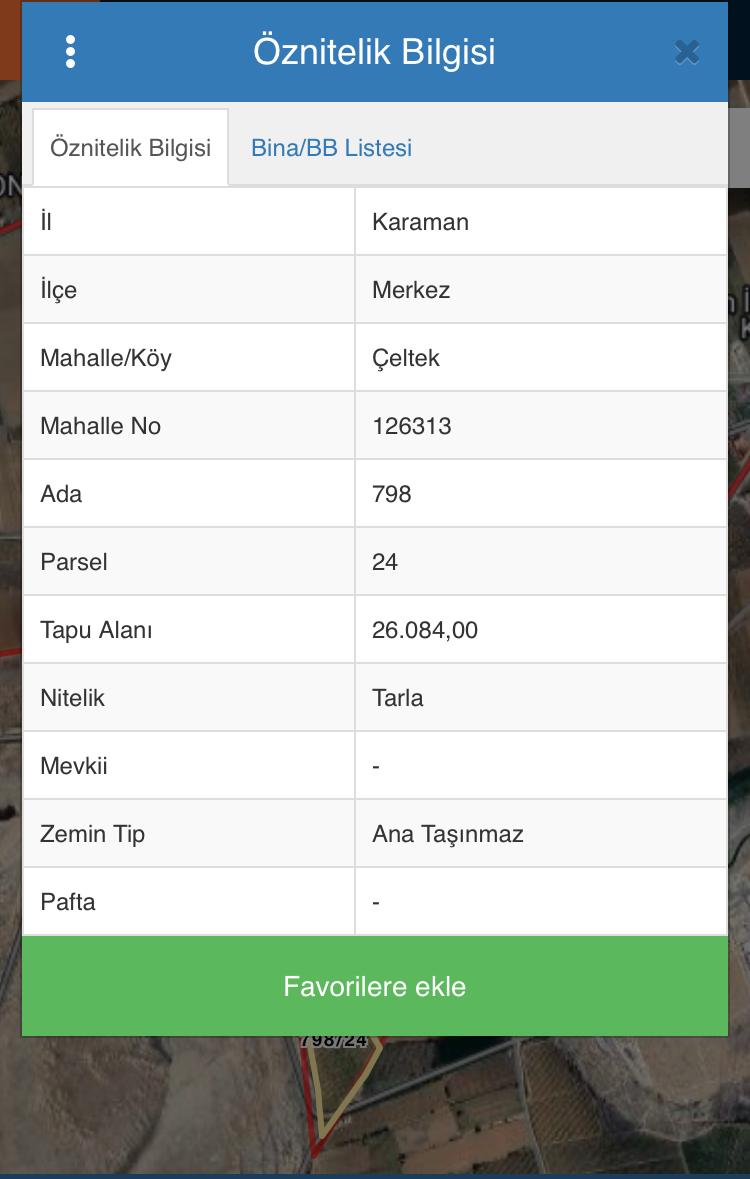
Task: Click the 798/24 parcel label on map
Action: coord(334,1042)
